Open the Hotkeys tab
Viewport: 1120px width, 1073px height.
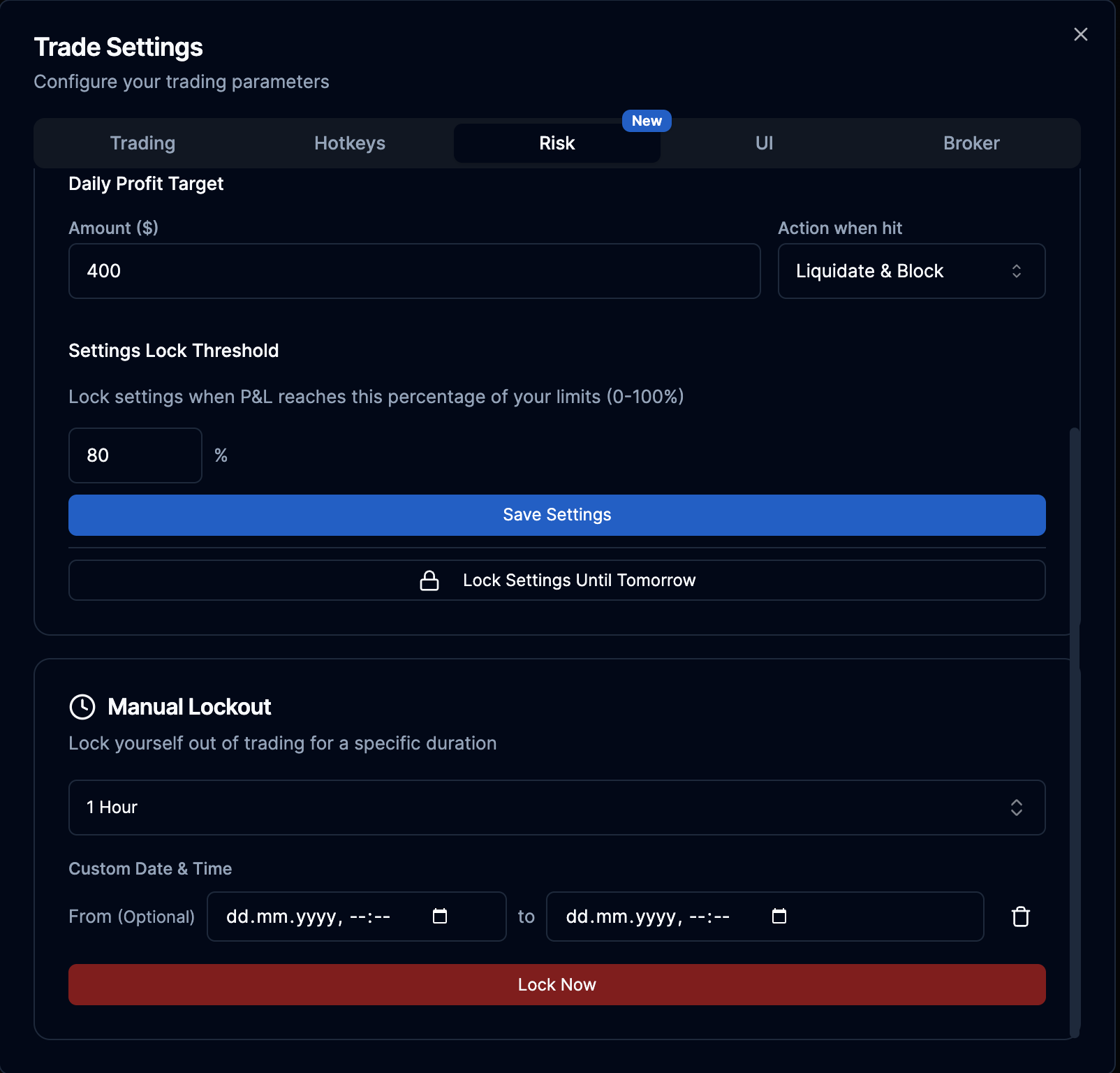[x=349, y=143]
